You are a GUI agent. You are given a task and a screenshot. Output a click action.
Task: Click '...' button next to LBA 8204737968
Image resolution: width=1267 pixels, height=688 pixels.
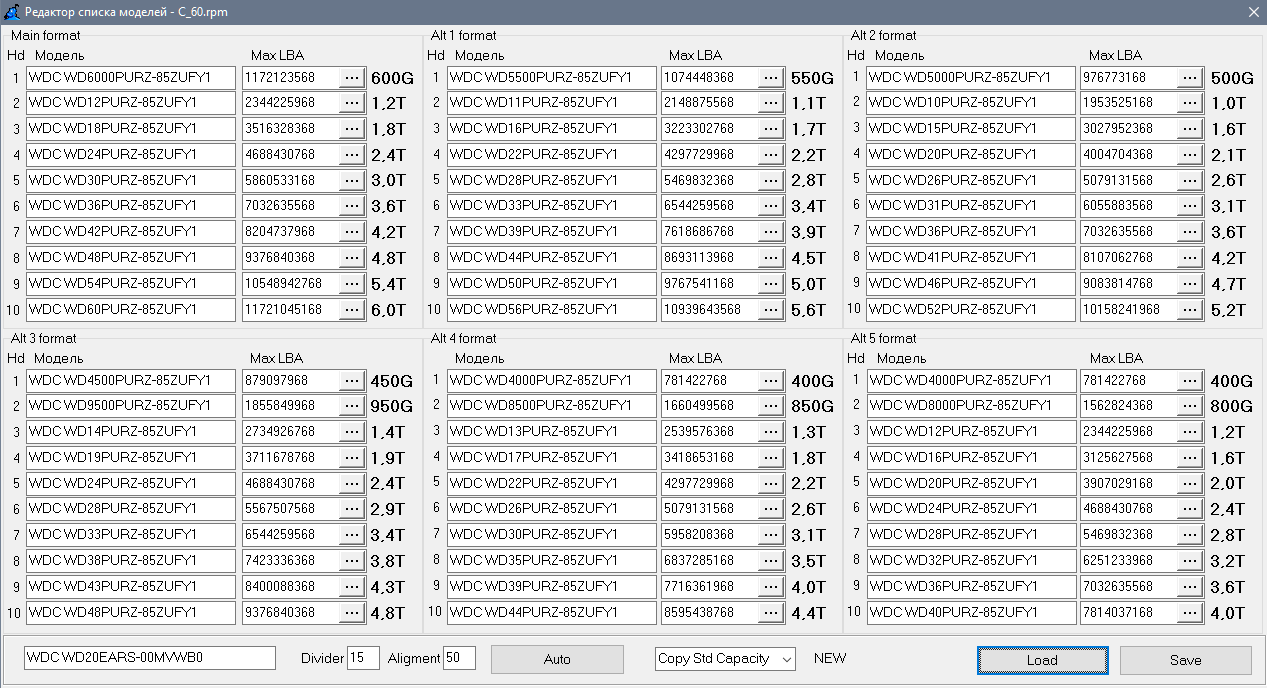coord(352,232)
